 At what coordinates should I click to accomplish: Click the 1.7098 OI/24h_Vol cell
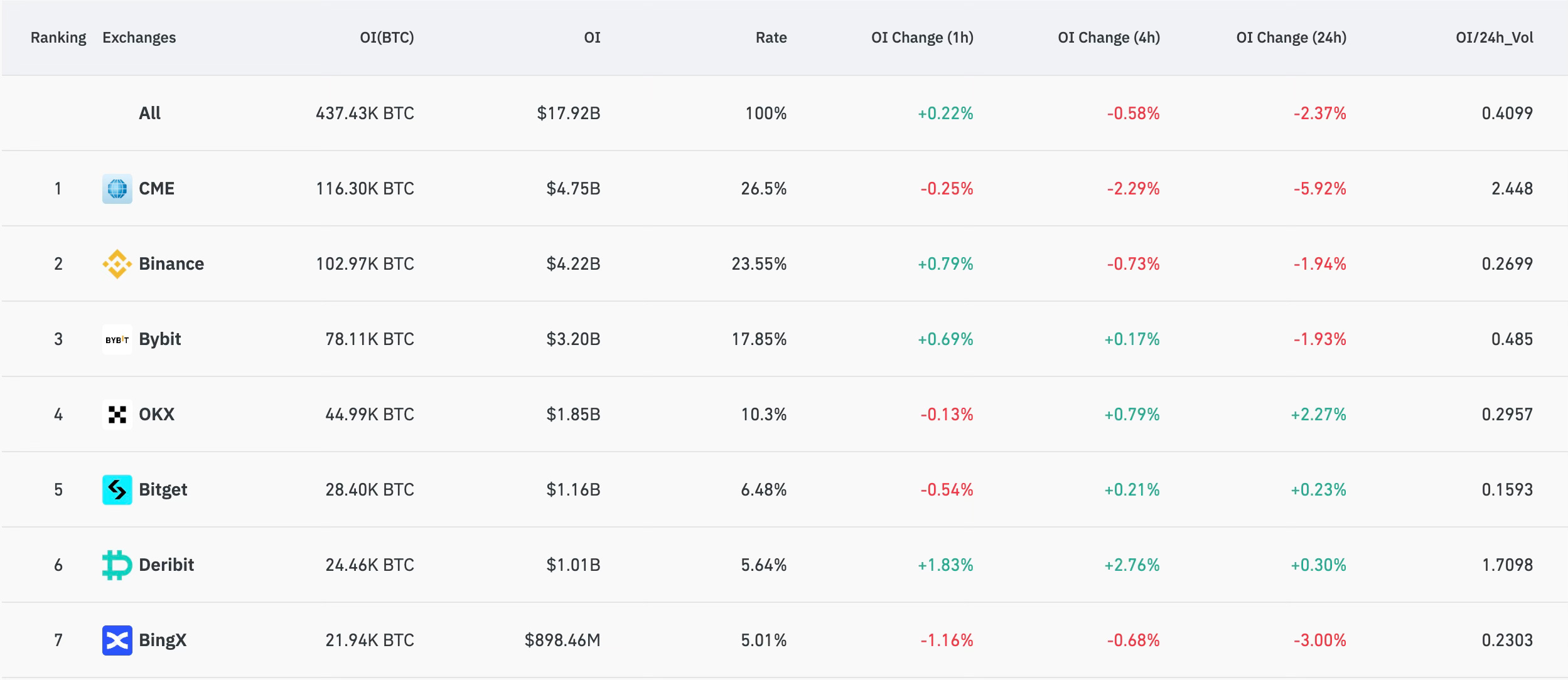(x=1507, y=565)
